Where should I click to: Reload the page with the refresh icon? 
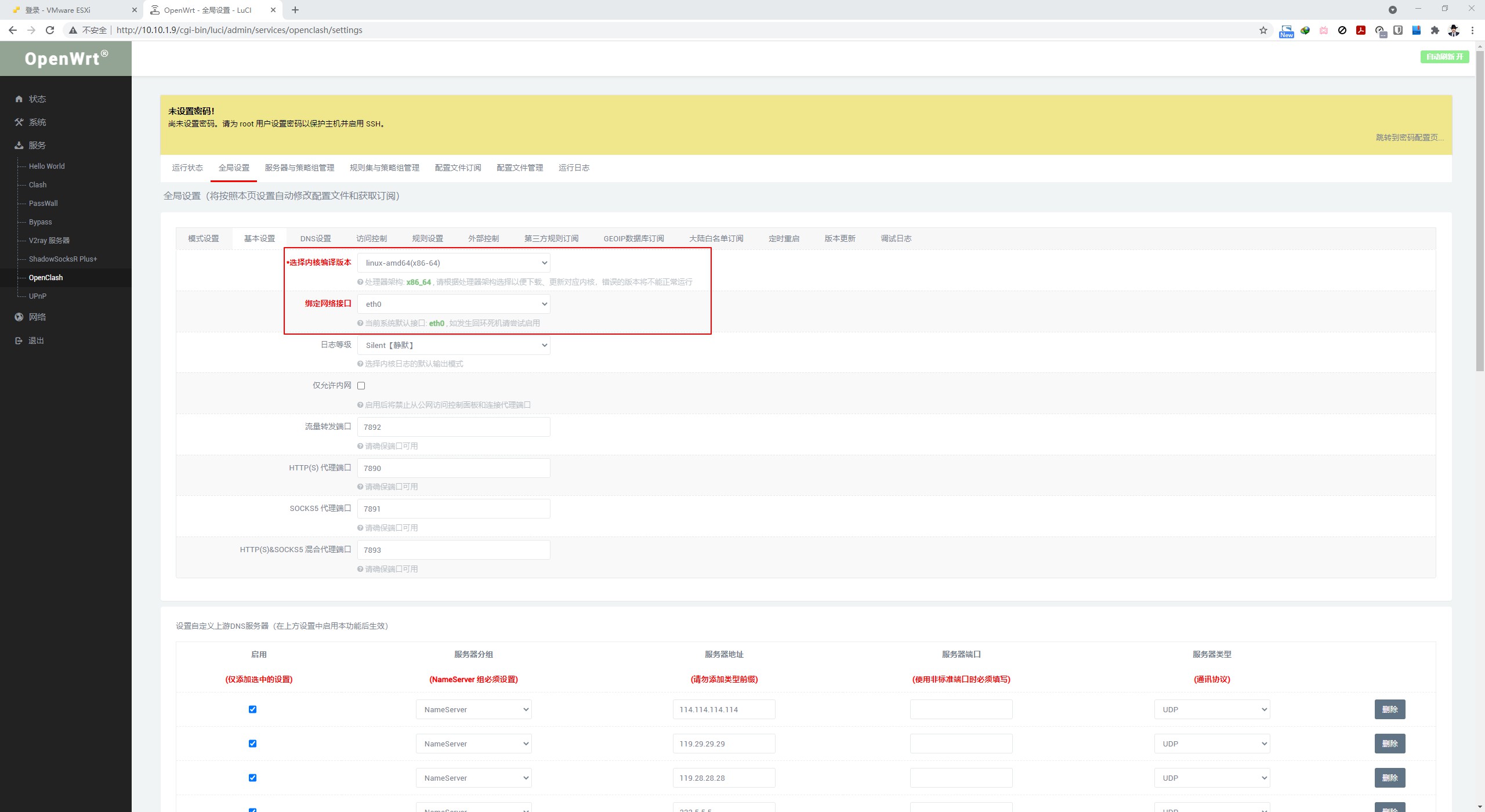pos(50,30)
